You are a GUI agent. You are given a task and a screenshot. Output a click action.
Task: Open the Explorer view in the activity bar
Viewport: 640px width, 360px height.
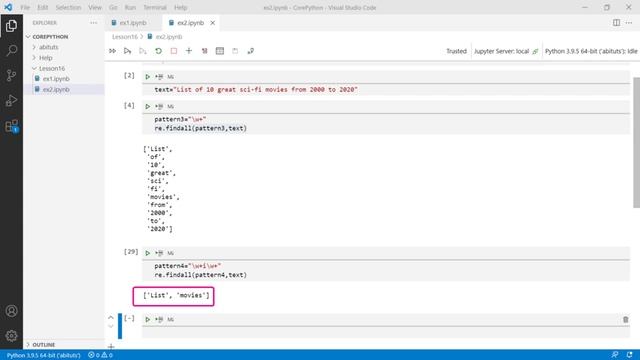pos(11,26)
